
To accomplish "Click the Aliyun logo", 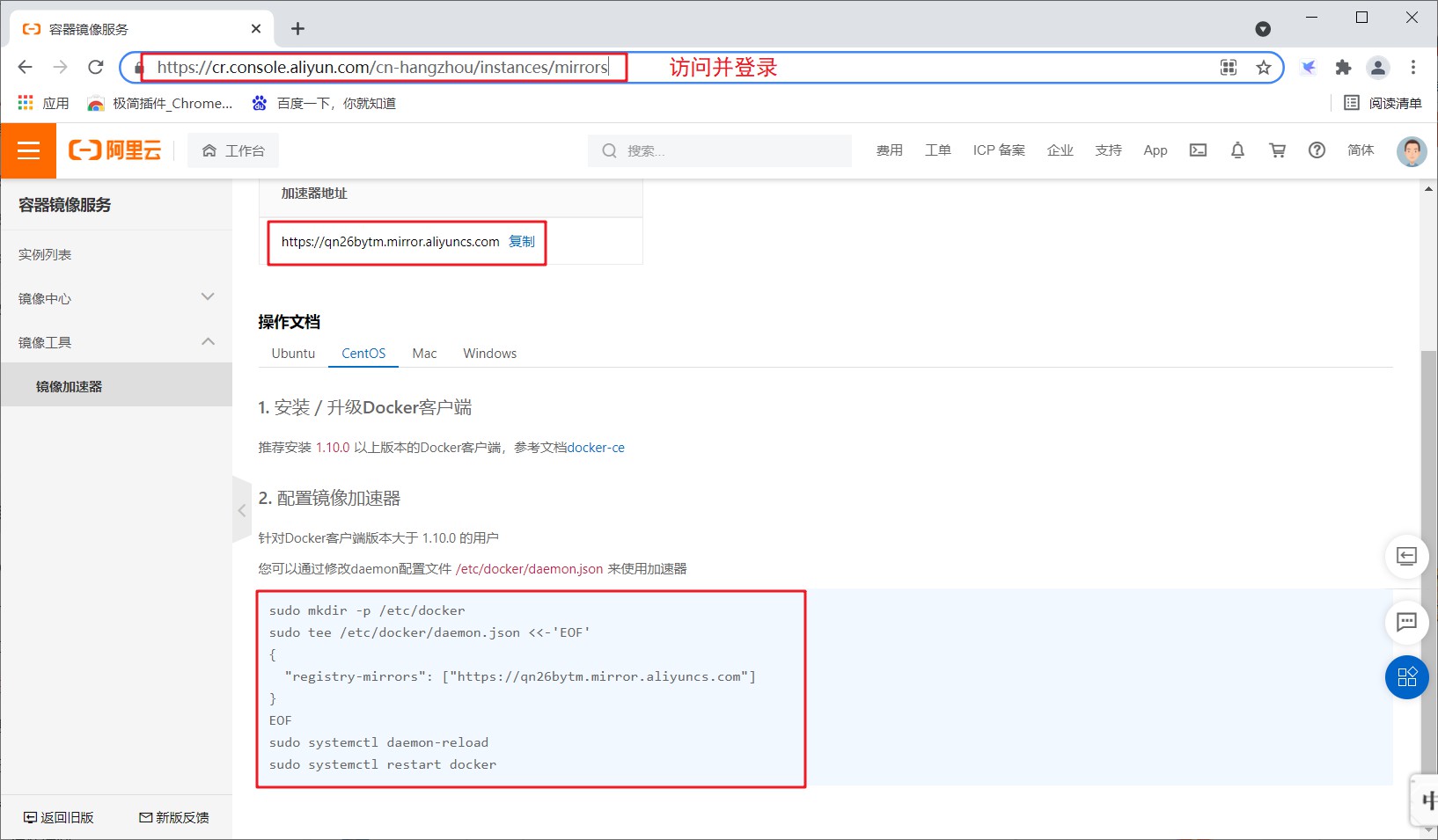I will coord(115,150).
